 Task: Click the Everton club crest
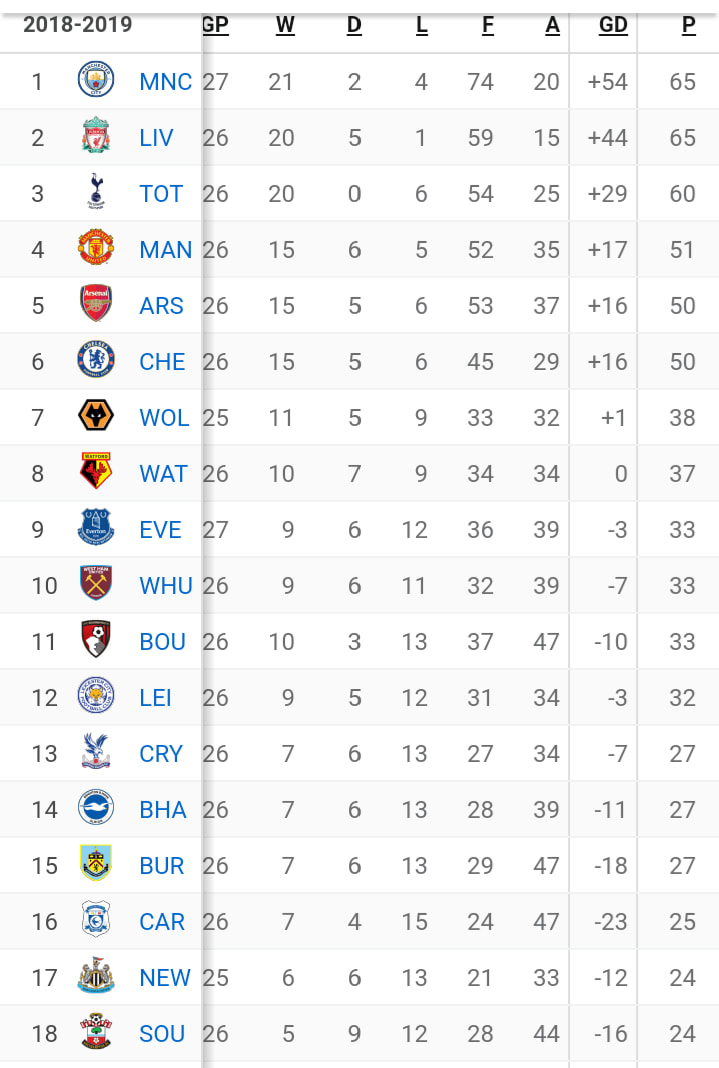(x=96, y=527)
